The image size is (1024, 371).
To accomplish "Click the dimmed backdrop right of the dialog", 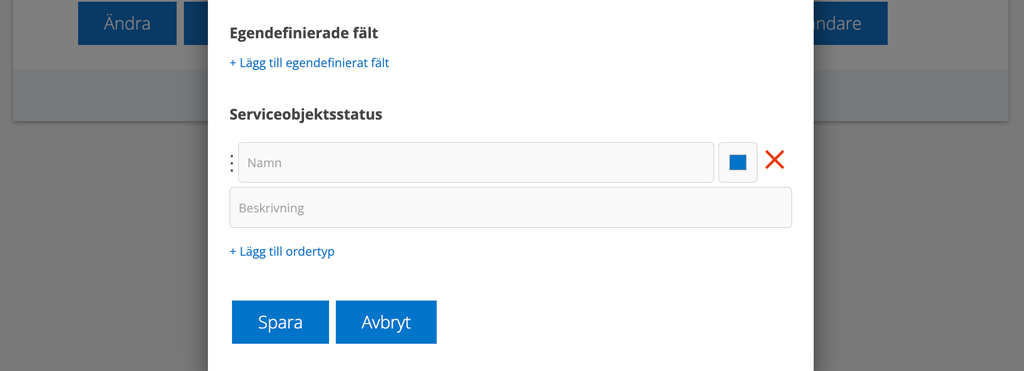I will tap(919, 248).
